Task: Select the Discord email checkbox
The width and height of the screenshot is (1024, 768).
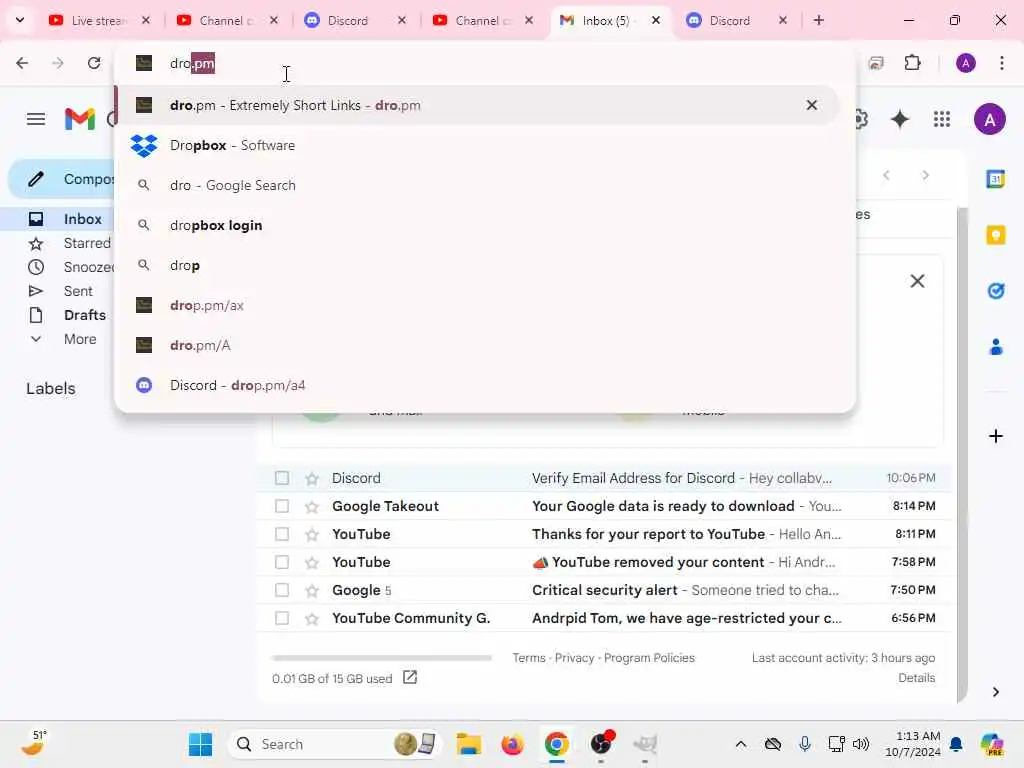Action: click(x=282, y=478)
